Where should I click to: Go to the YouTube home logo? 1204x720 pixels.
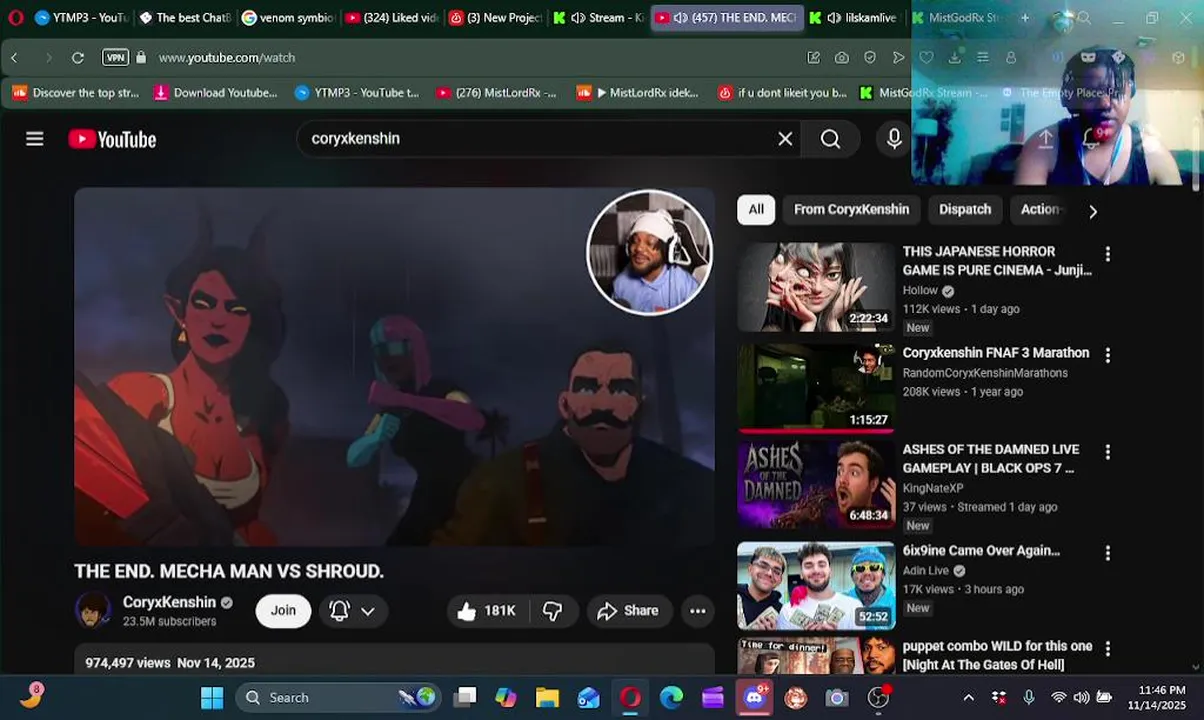[112, 139]
